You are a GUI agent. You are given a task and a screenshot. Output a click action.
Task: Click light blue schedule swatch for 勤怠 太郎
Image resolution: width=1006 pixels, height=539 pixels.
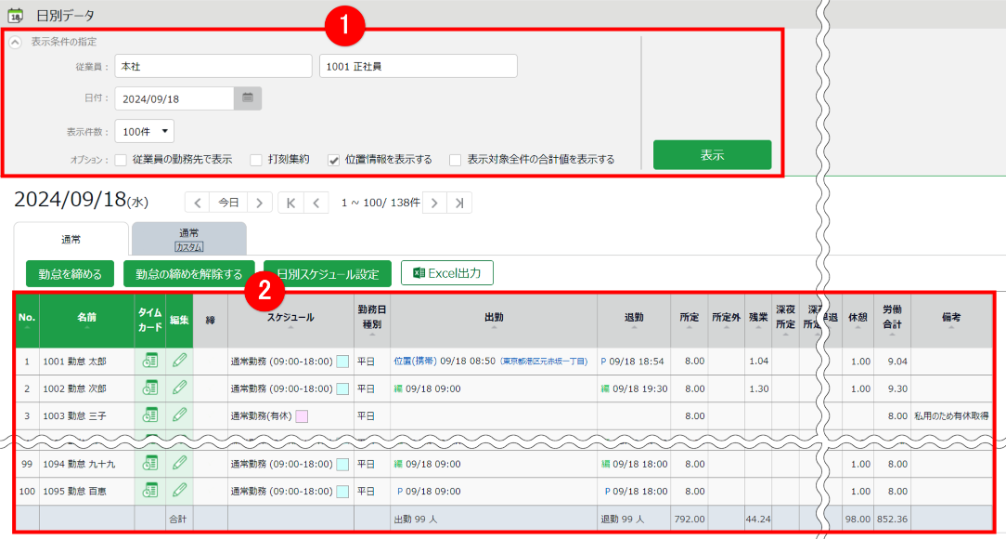coord(342,360)
